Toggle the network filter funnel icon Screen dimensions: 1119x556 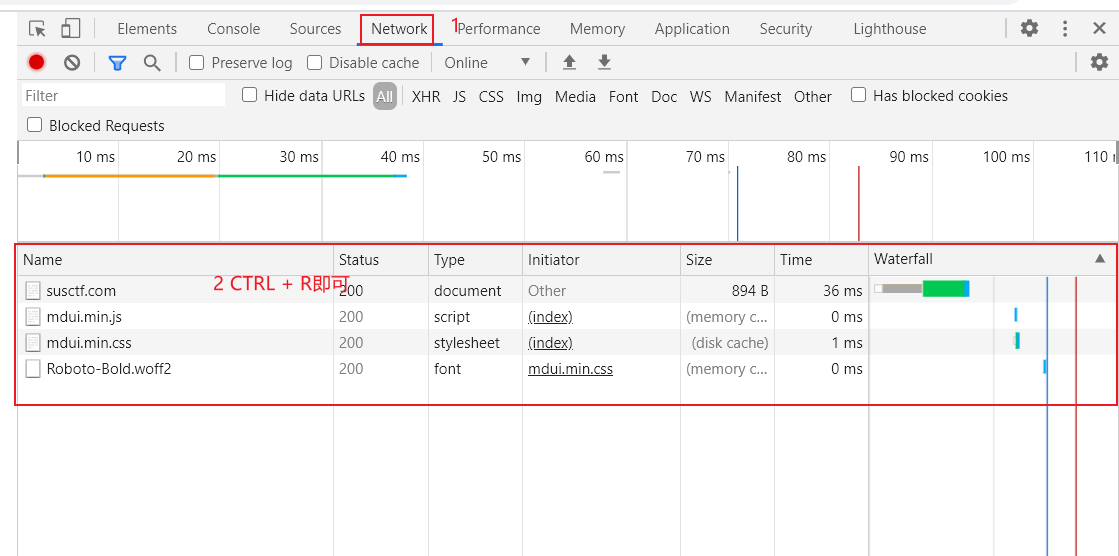coord(117,63)
